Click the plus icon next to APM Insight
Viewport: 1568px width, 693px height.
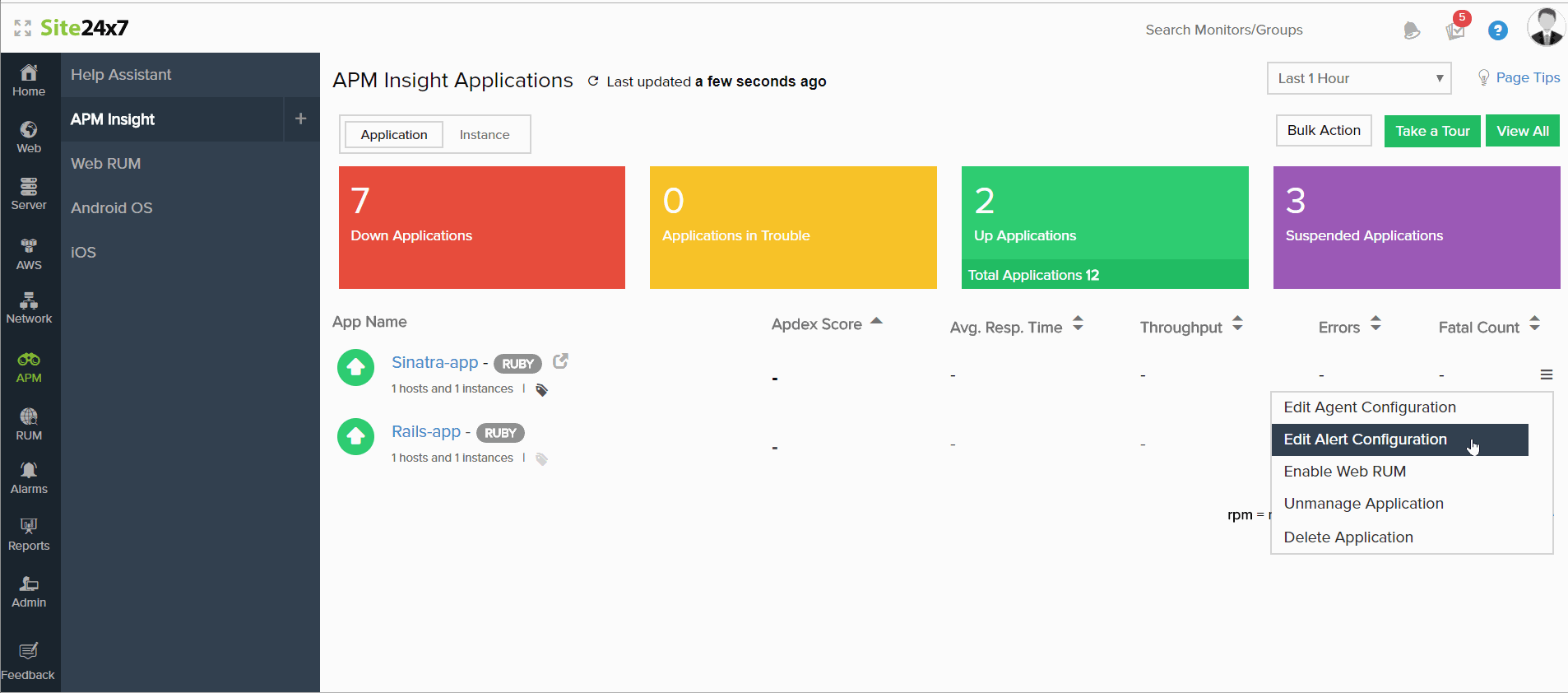pos(301,119)
